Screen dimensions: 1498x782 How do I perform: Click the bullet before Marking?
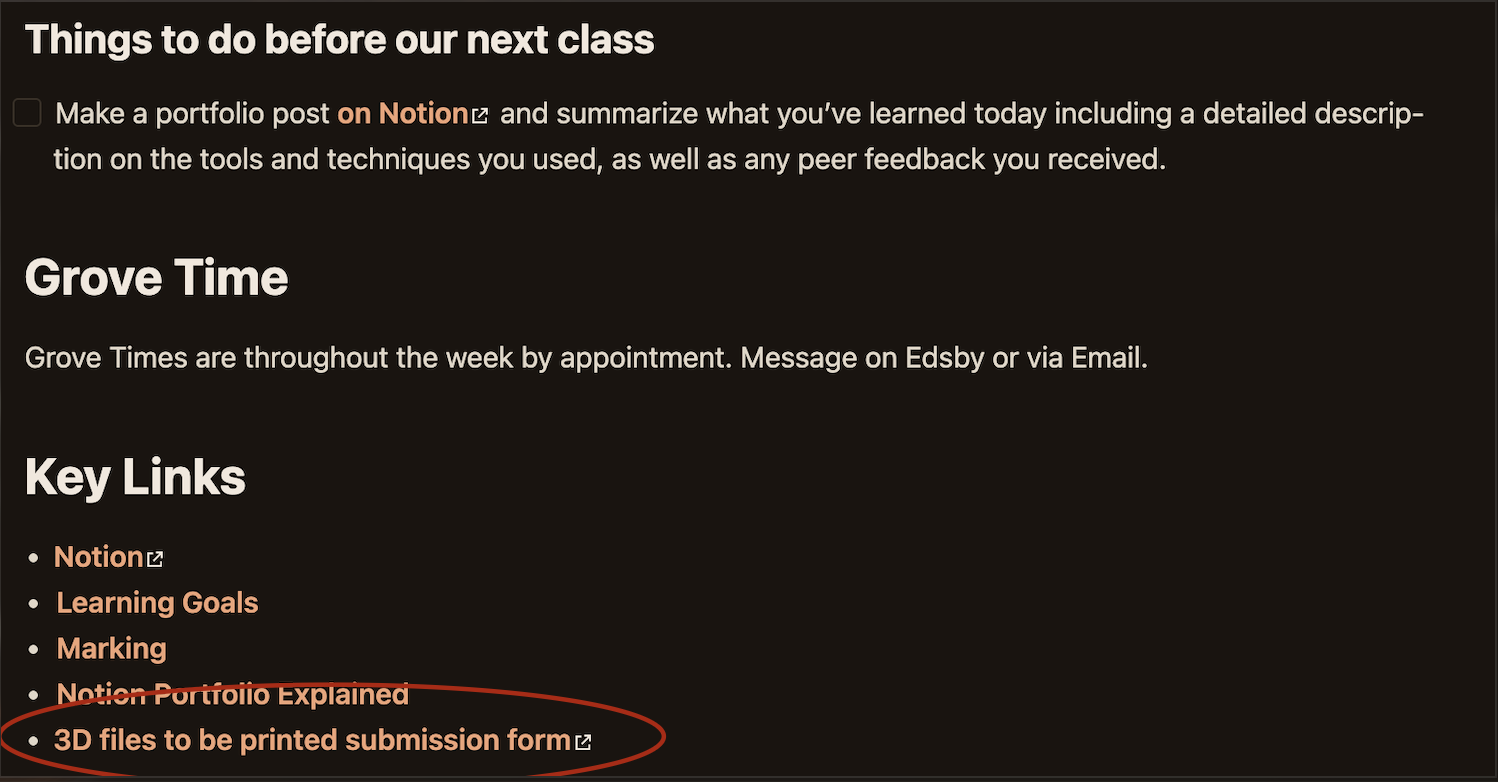click(x=35, y=650)
